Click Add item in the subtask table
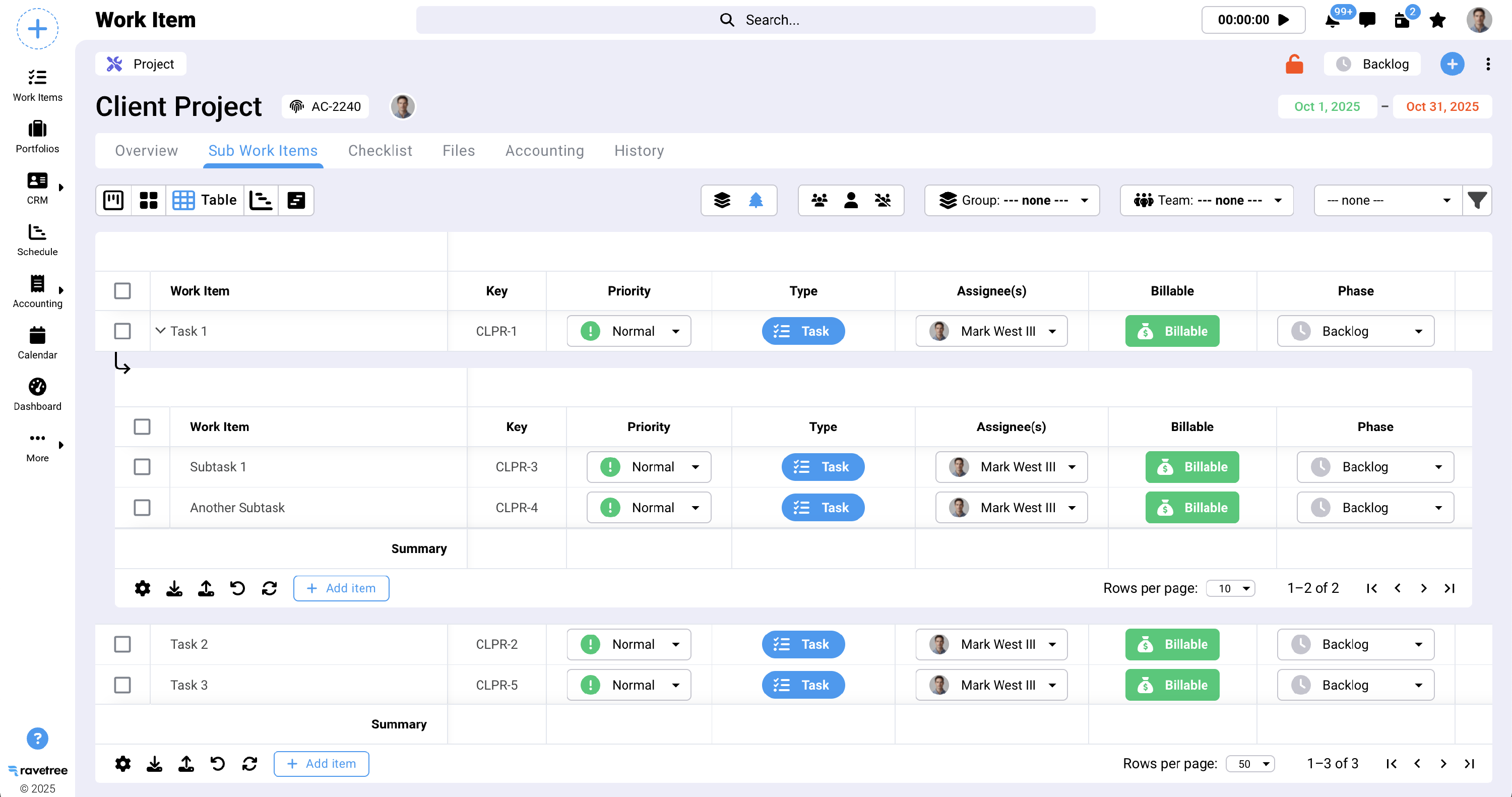 (341, 588)
